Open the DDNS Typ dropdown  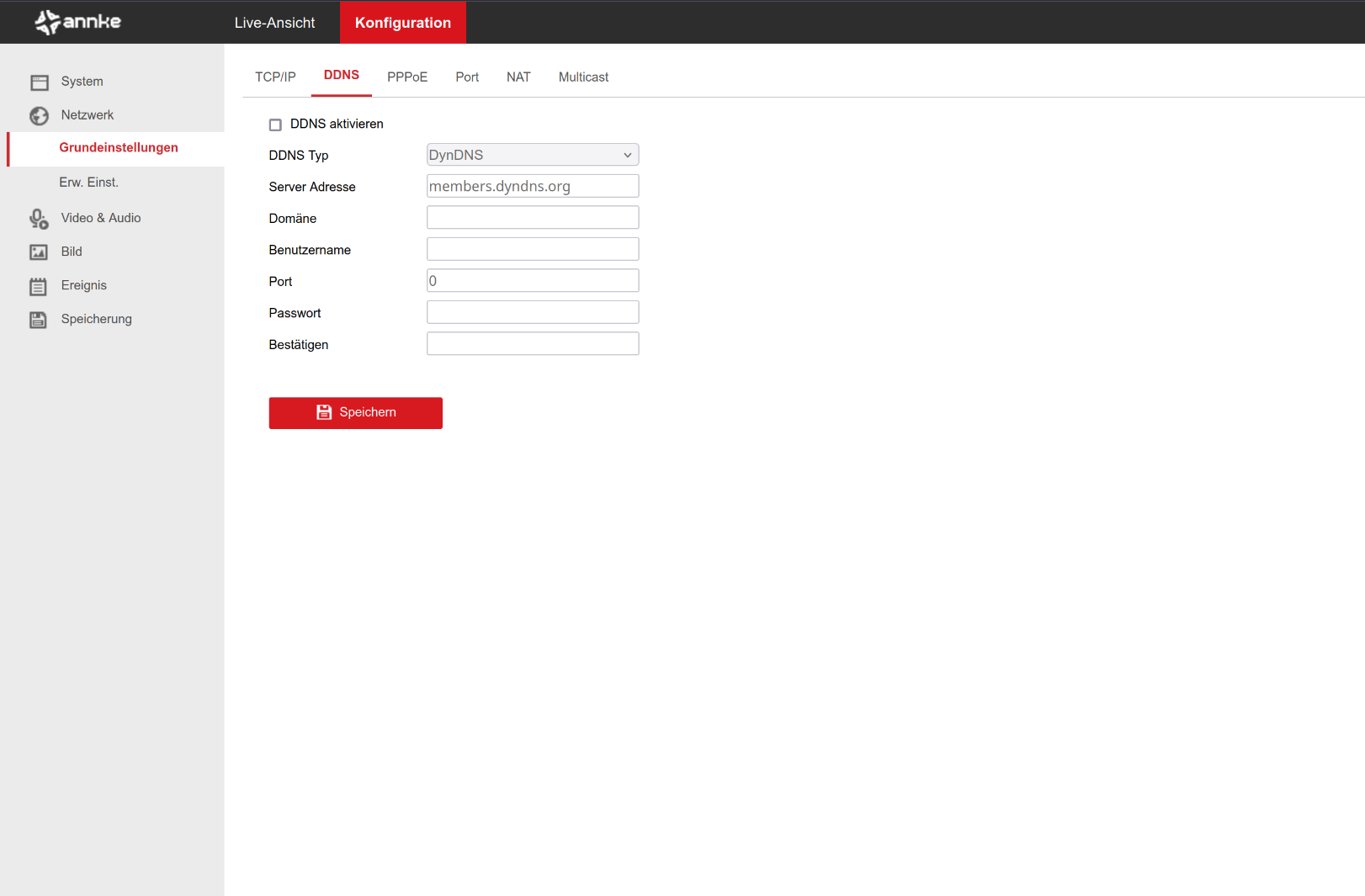[532, 155]
